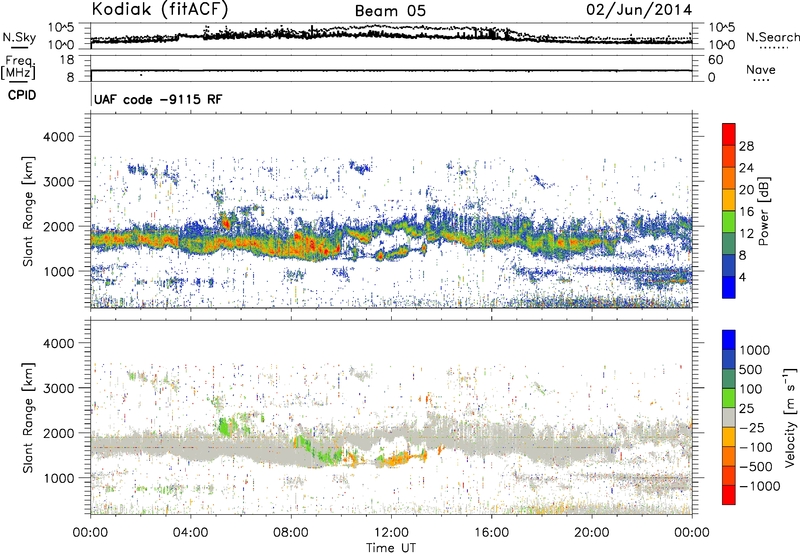Click the "20:00" time axis label

pos(591,533)
